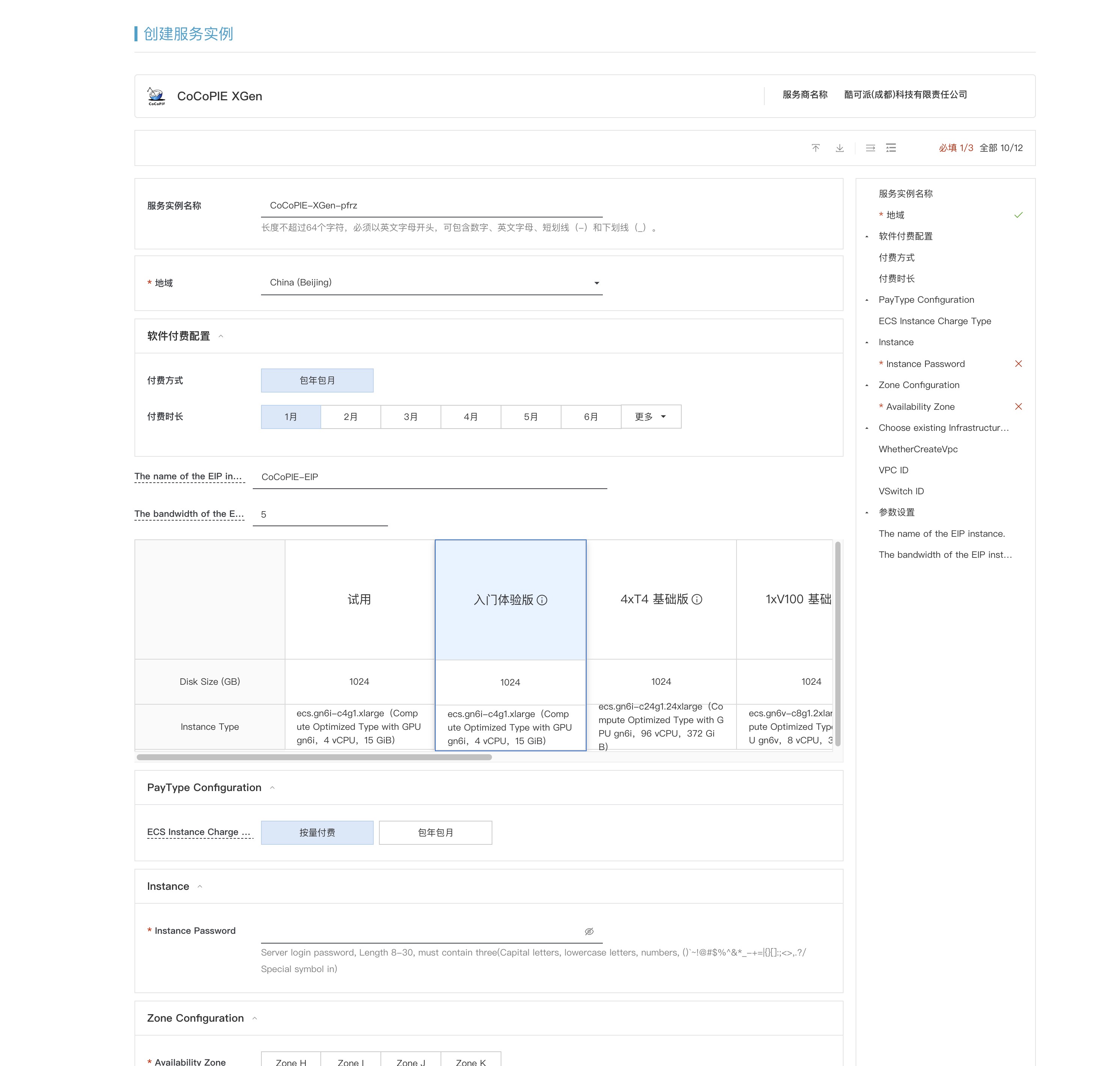Choose 包年包月 ECS charge type
The image size is (1120, 1066).
point(435,832)
